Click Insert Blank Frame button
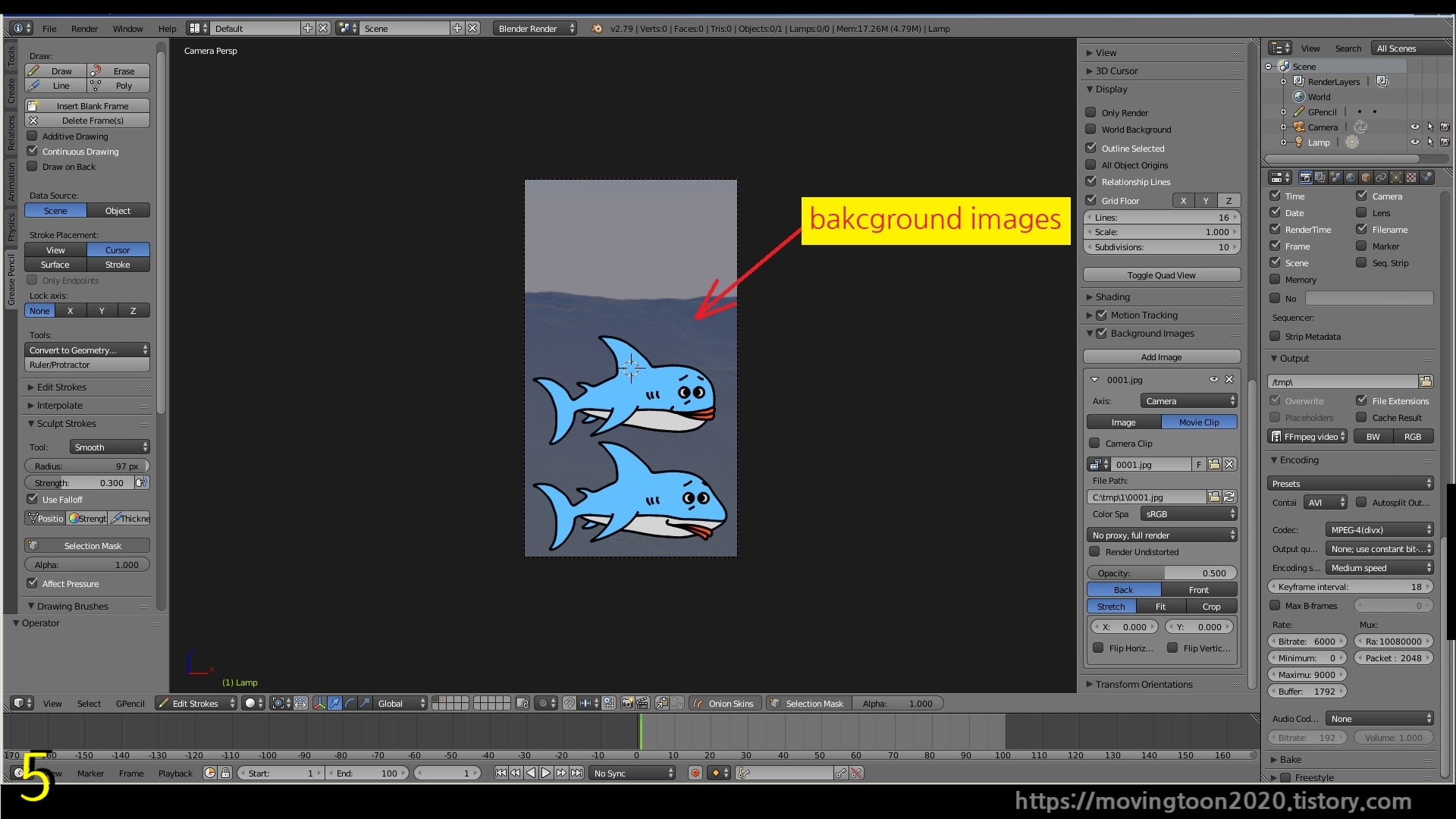The height and width of the screenshot is (819, 1456). click(x=87, y=105)
